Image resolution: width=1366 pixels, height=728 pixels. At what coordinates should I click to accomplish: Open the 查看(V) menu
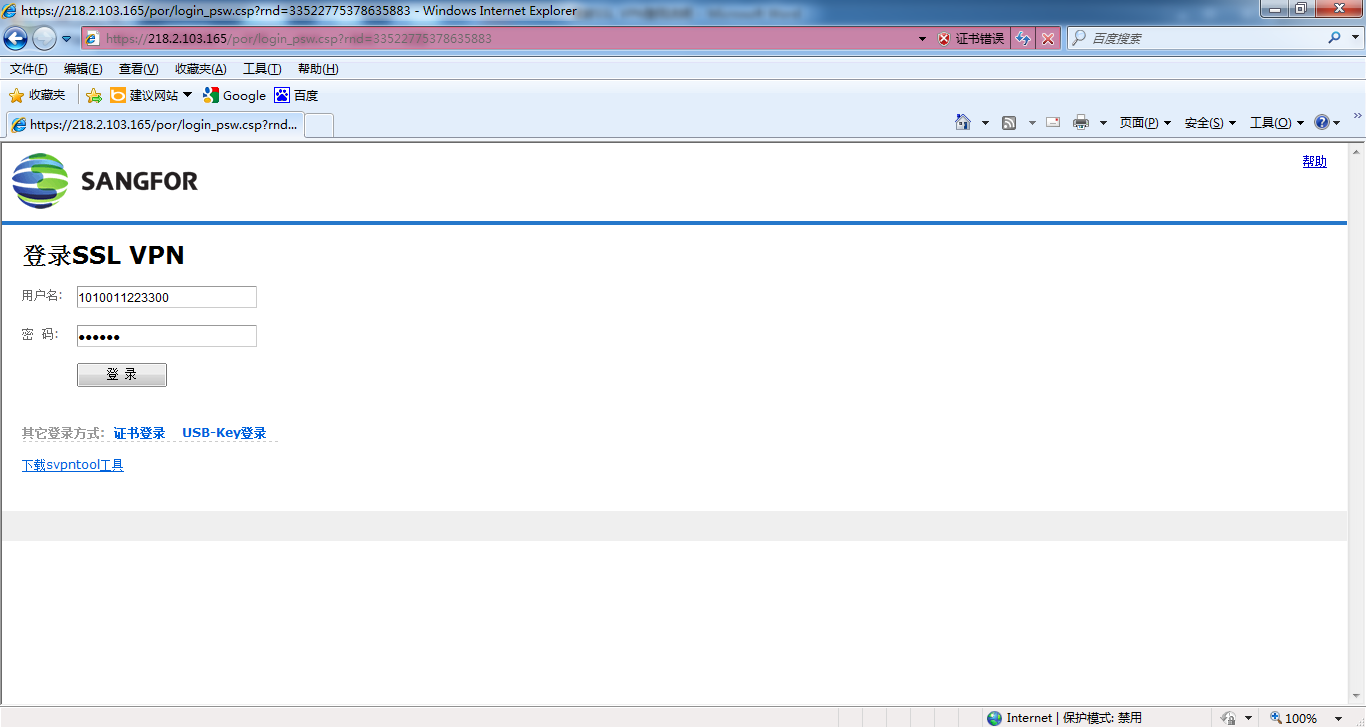(x=138, y=69)
